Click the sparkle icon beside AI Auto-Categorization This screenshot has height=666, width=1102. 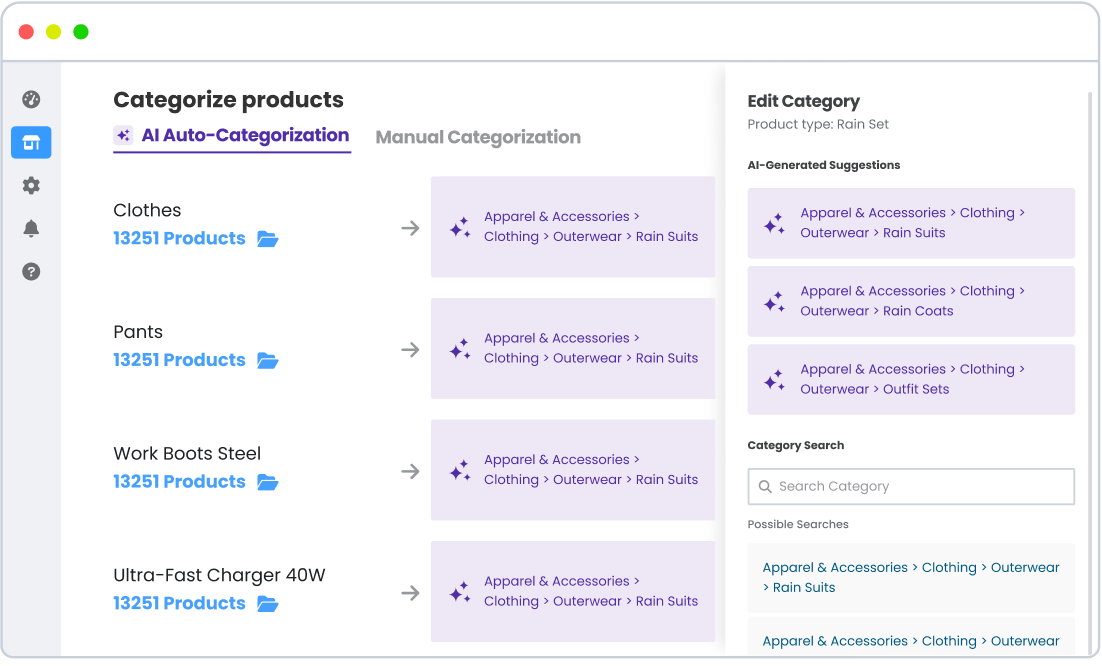[x=123, y=134]
